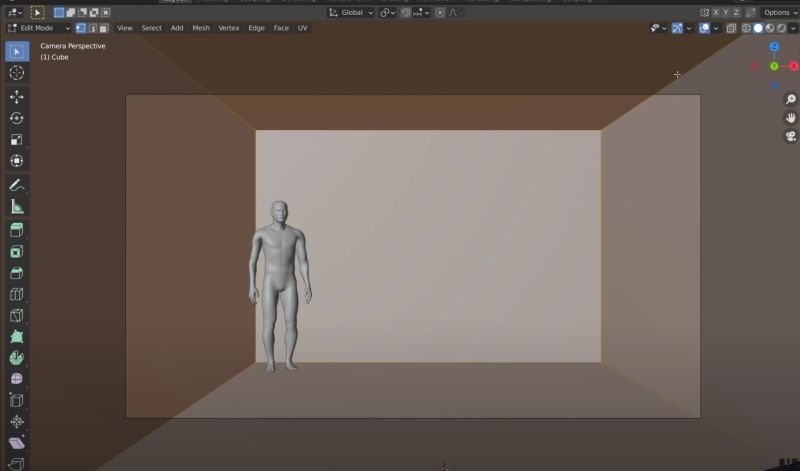Viewport: 800px width, 471px height.
Task: Open the Global orientation dropdown
Action: [x=351, y=13]
